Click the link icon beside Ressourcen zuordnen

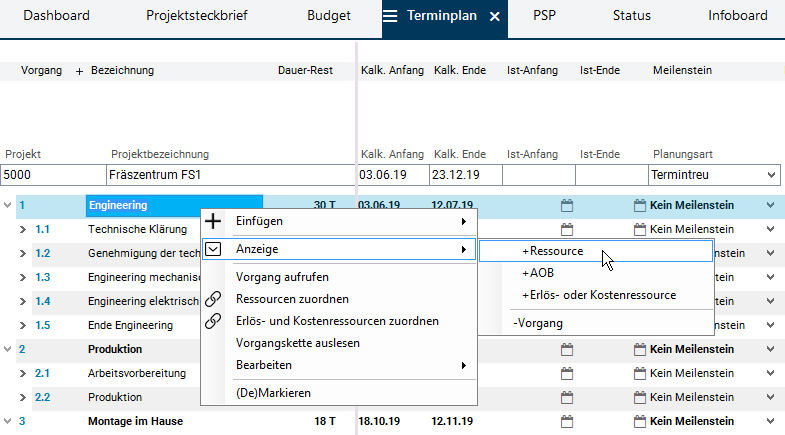[213, 299]
